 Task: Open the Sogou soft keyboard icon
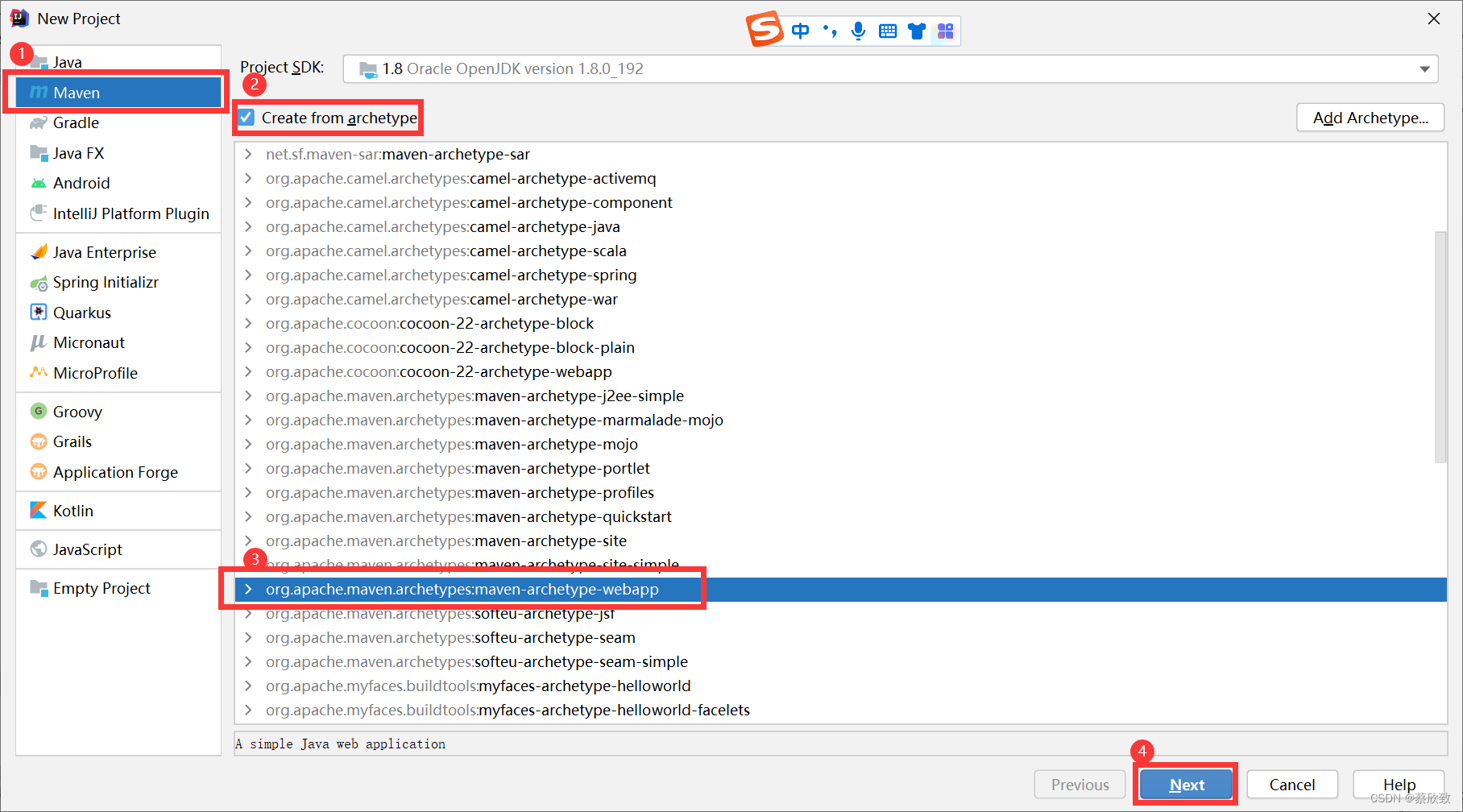pyautogui.click(x=888, y=31)
